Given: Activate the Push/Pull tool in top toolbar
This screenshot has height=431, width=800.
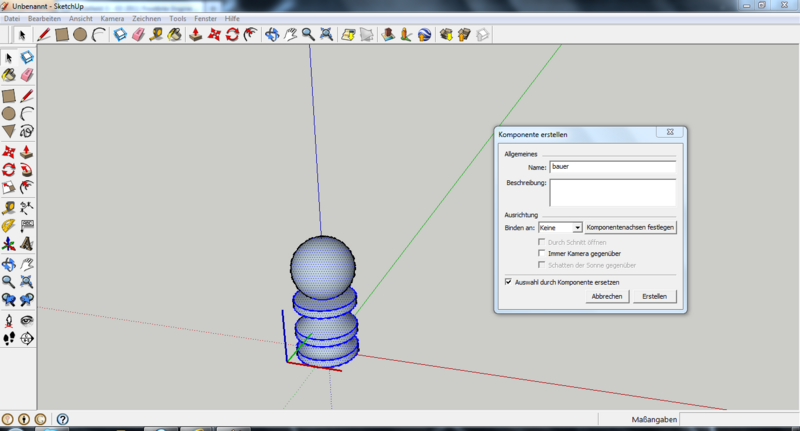Looking at the screenshot, I should [196, 35].
